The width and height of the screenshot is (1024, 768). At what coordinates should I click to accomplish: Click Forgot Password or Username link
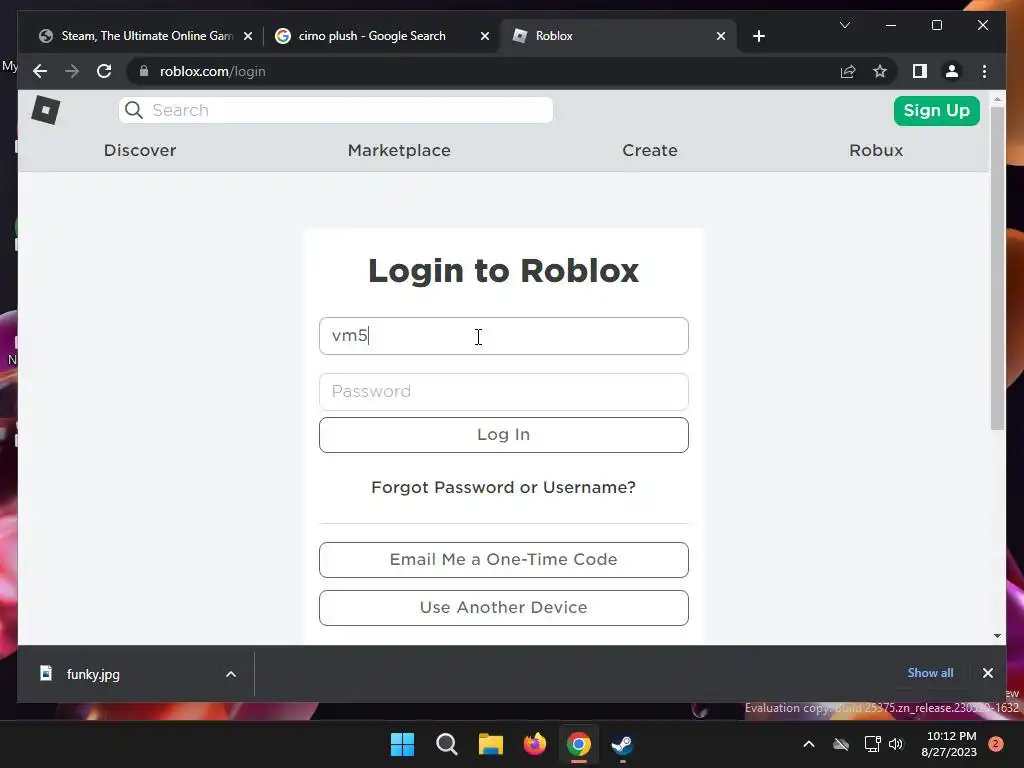[504, 487]
